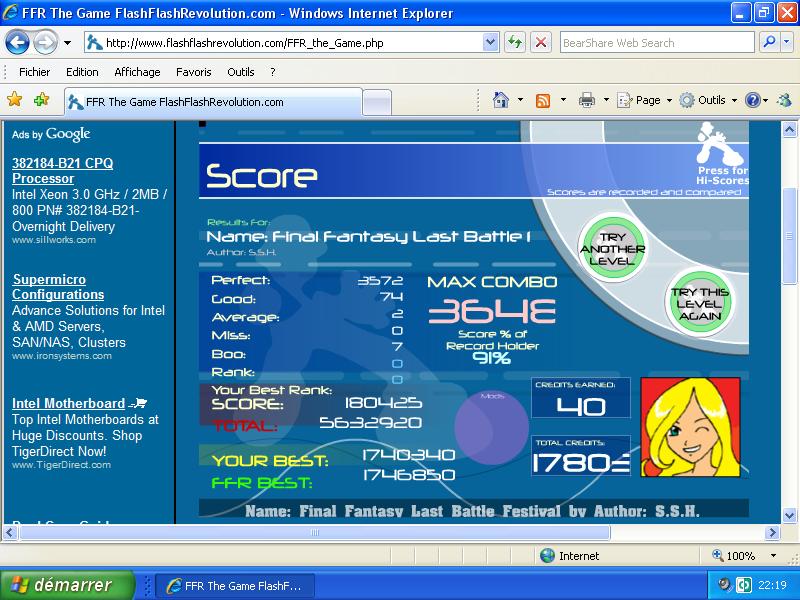Image resolution: width=800 pixels, height=600 pixels.
Task: Click www.TigerDirect.com ad URL
Action: [61, 465]
